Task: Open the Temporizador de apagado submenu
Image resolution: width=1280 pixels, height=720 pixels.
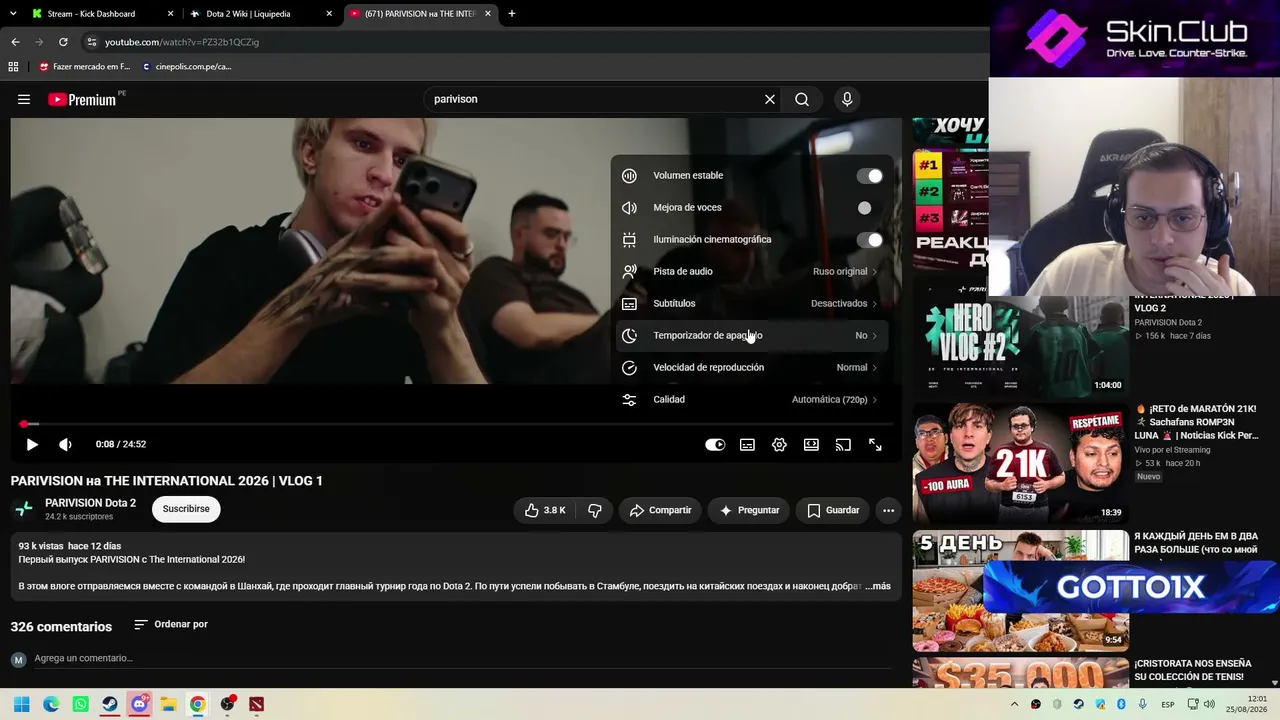Action: (x=752, y=335)
